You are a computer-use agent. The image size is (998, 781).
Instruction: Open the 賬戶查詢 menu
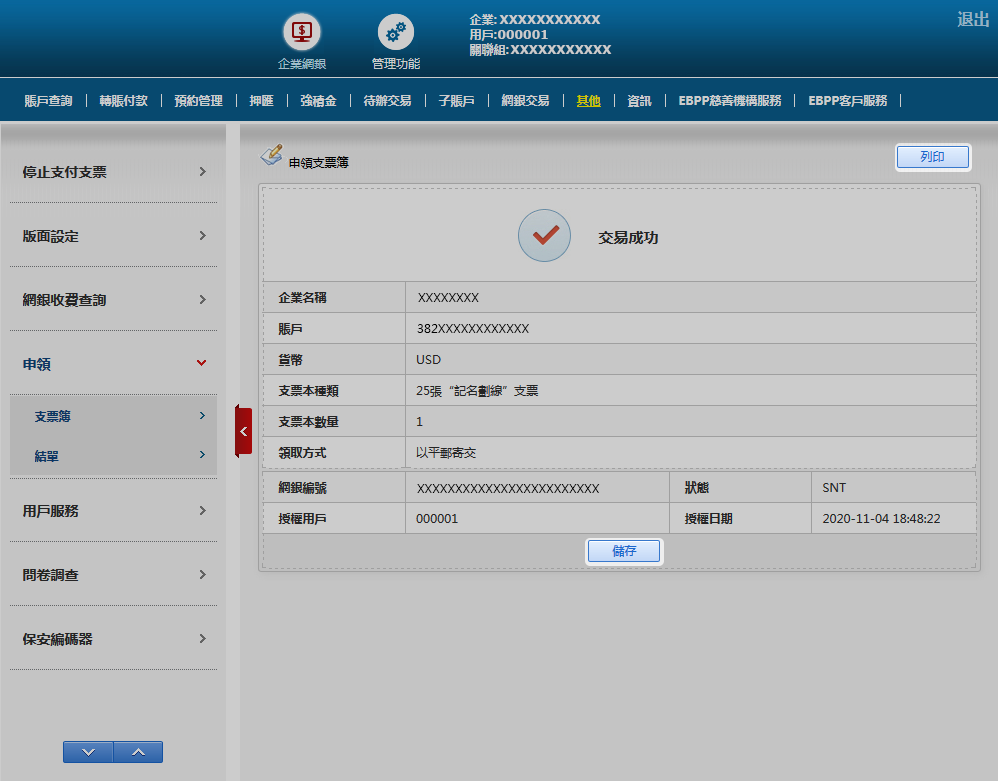tap(48, 101)
